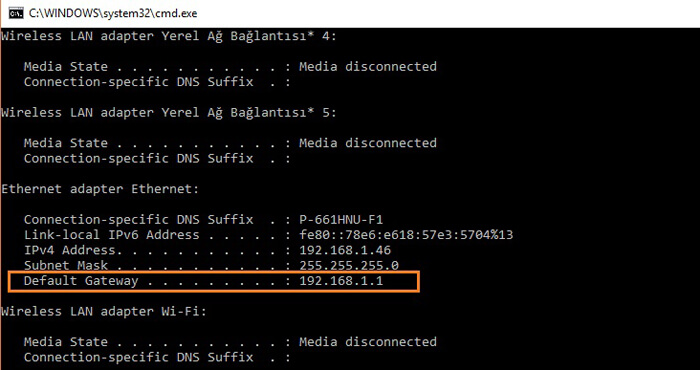Click the Link-local IPv6 Address label

112,235
